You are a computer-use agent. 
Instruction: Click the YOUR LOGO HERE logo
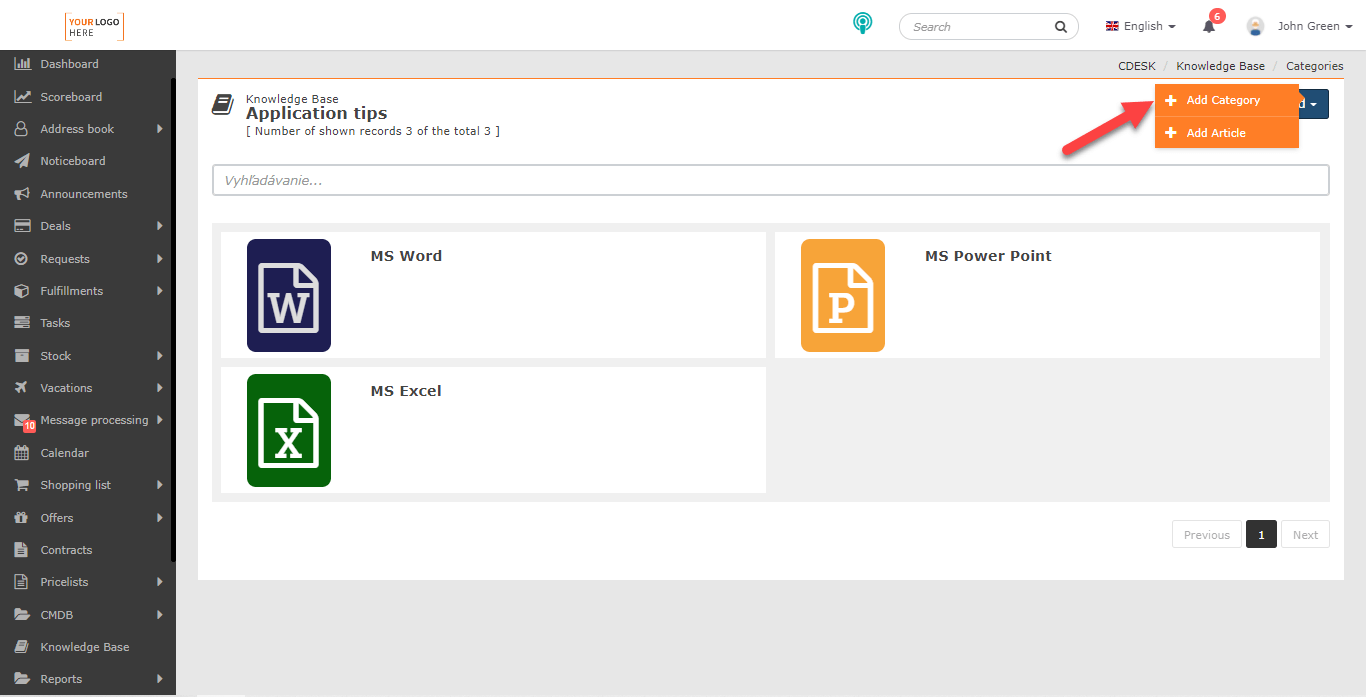pyautogui.click(x=95, y=27)
